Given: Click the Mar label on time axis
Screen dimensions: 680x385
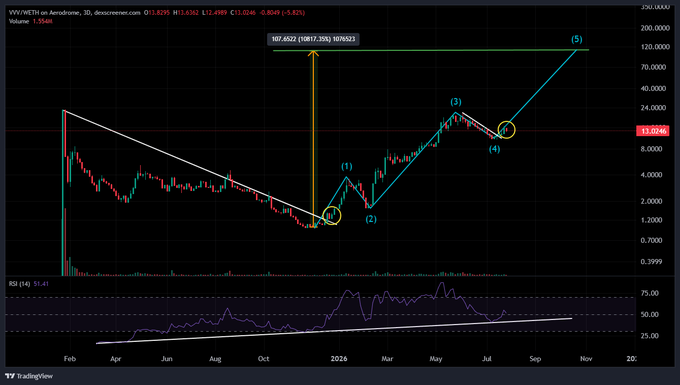Looking at the screenshot, I should pos(387,359).
